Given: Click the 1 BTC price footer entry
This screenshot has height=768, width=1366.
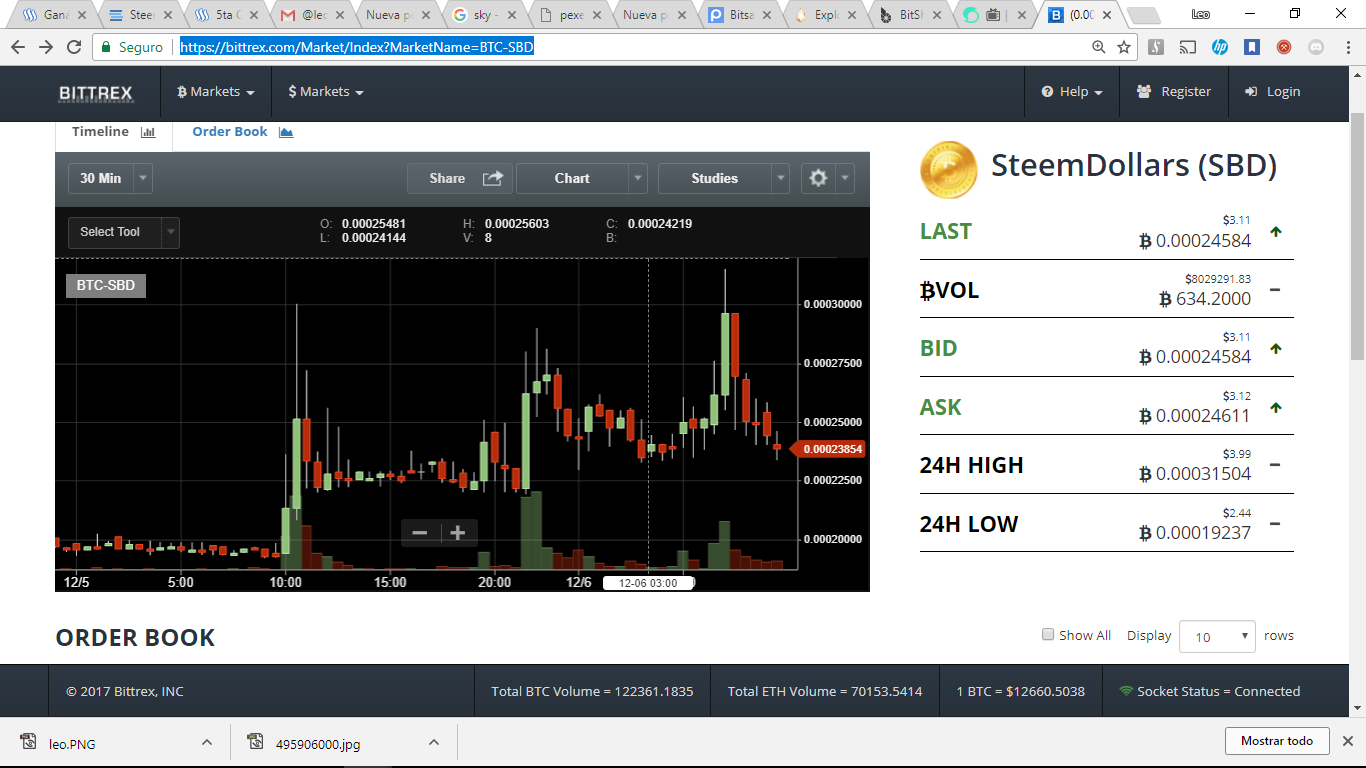Looking at the screenshot, I should point(1020,691).
